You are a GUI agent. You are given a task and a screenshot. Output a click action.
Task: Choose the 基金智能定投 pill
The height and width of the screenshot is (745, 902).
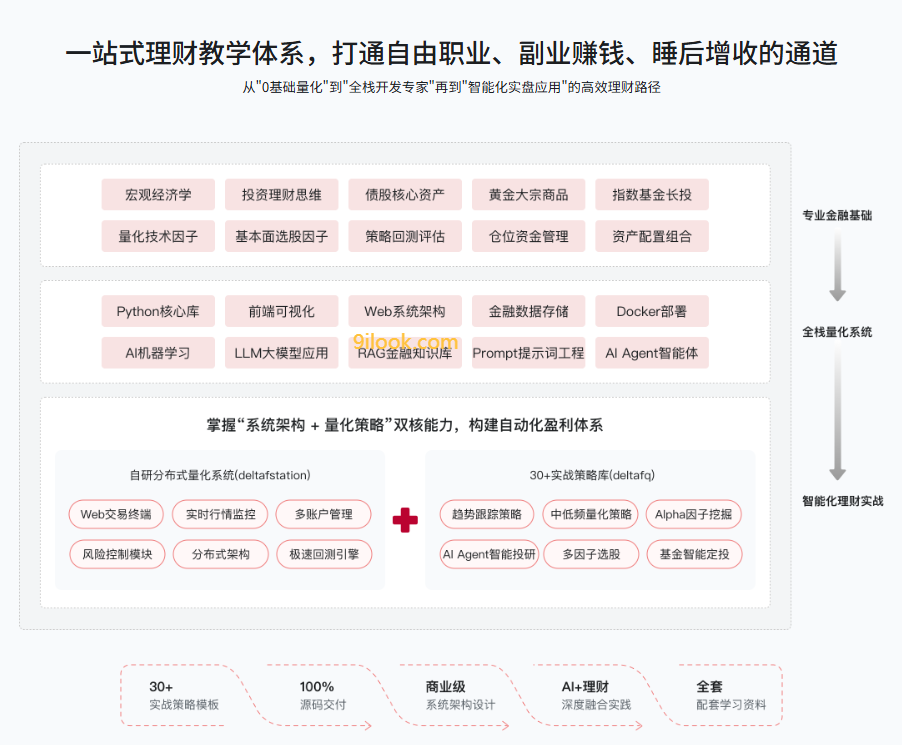694,554
